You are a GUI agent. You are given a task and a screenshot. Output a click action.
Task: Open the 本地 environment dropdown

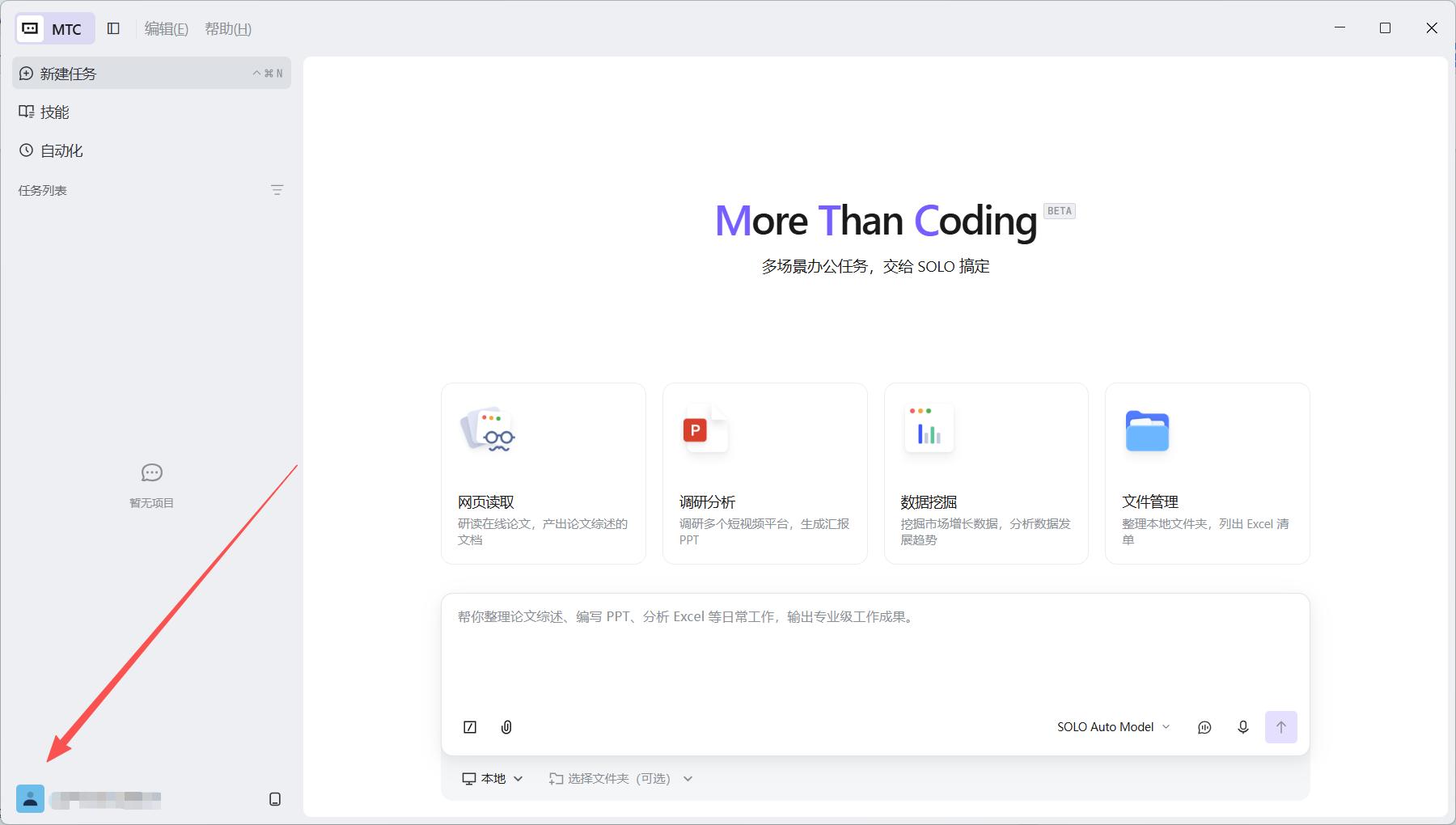click(x=493, y=779)
